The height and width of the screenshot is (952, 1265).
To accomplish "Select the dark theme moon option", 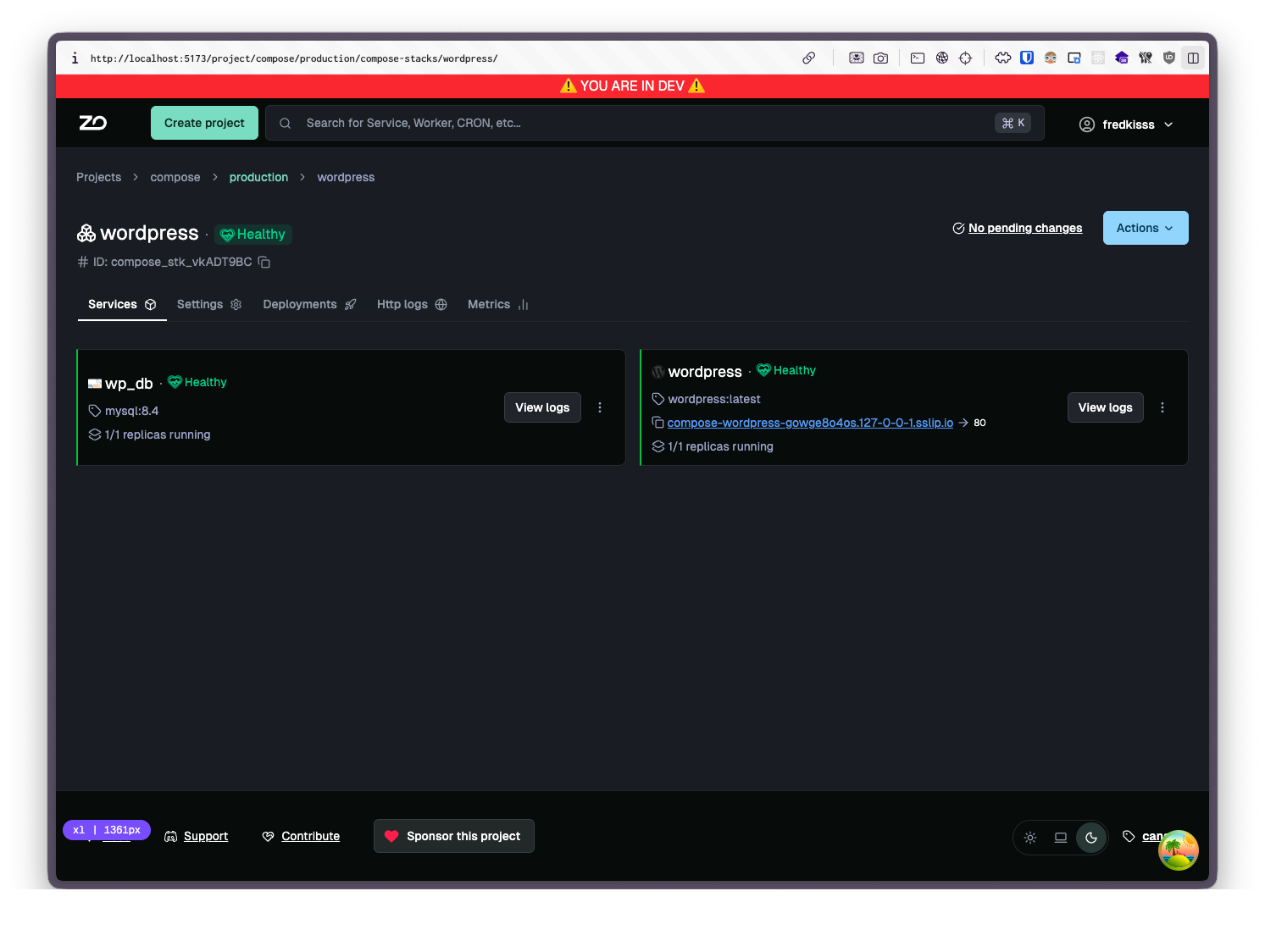I will point(1091,838).
